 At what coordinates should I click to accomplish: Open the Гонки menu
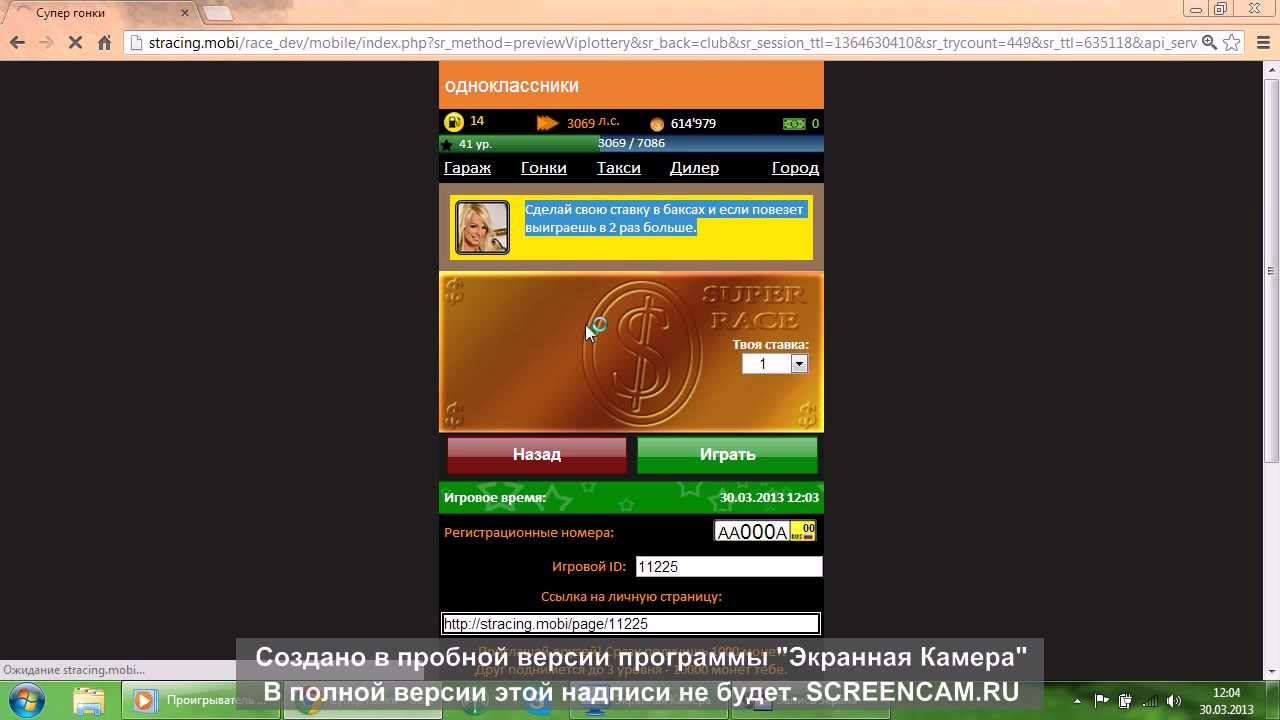[544, 168]
